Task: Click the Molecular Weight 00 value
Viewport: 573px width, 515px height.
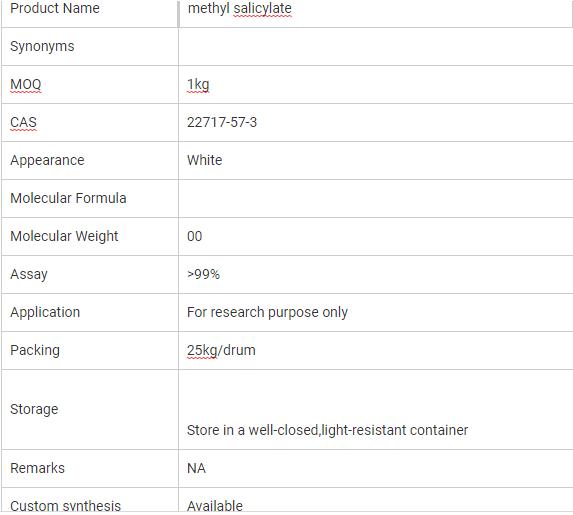Action: pos(194,236)
